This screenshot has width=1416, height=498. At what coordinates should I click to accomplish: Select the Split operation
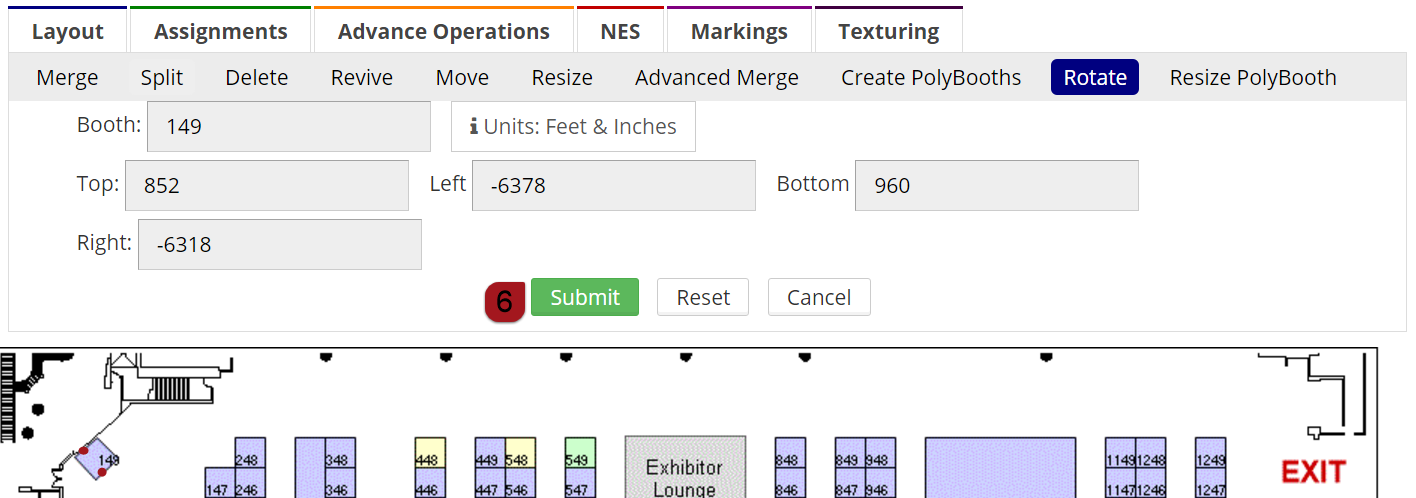[162, 78]
